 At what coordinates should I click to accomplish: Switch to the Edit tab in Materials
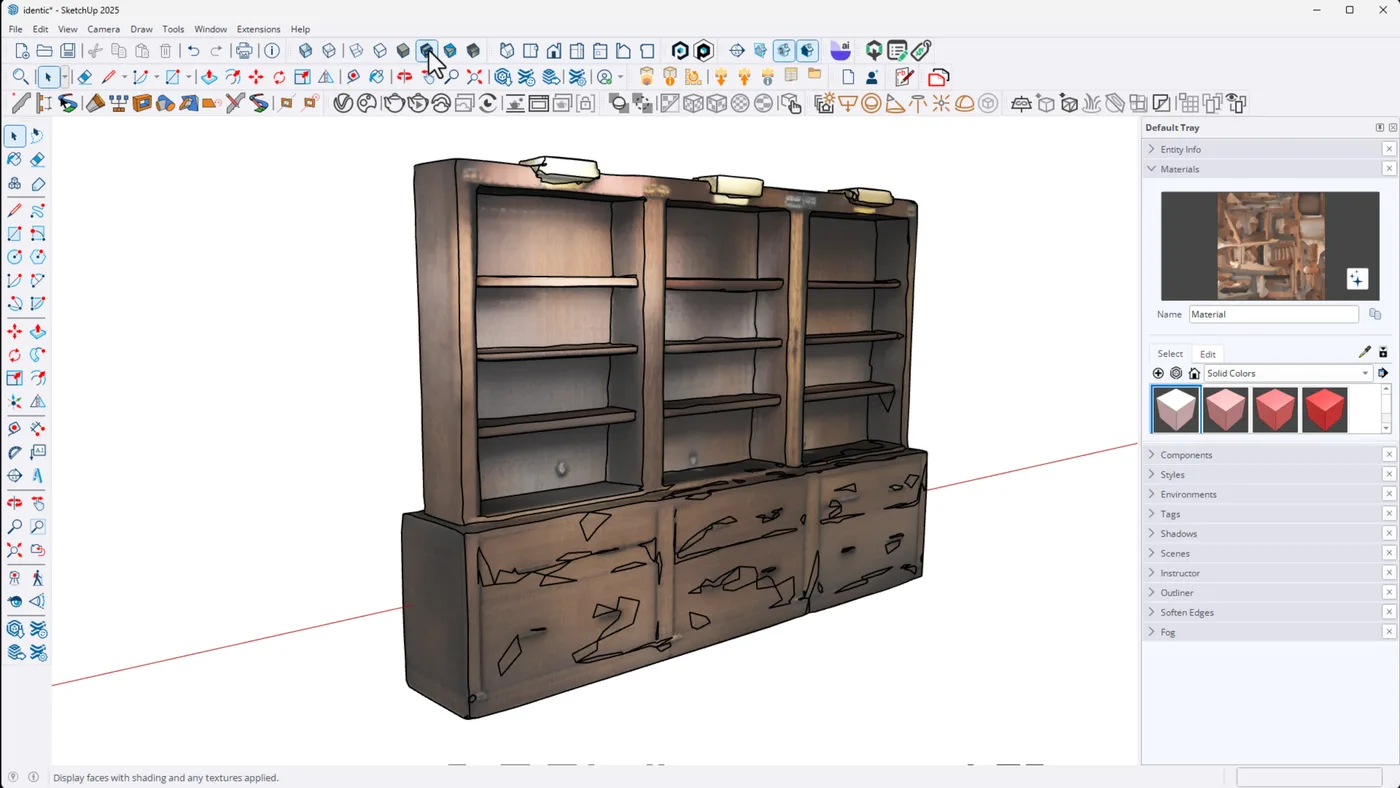pos(1208,354)
